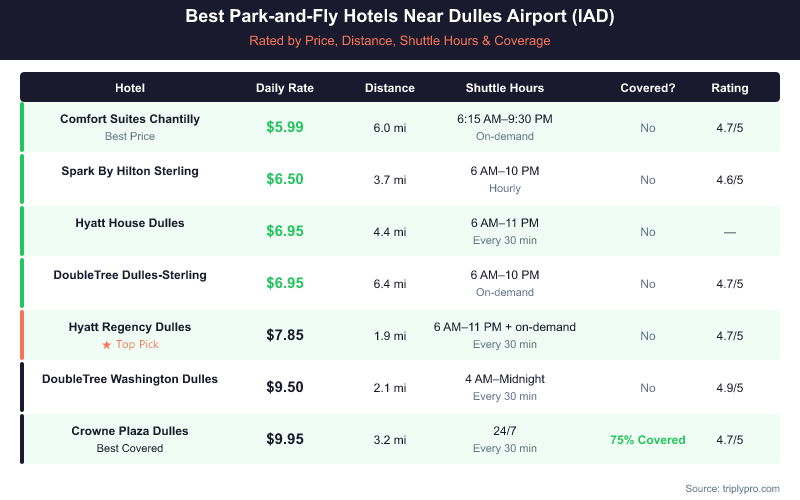Click the 4.9/5 rating value
Image resolution: width=800 pixels, height=500 pixels.
(x=730, y=388)
